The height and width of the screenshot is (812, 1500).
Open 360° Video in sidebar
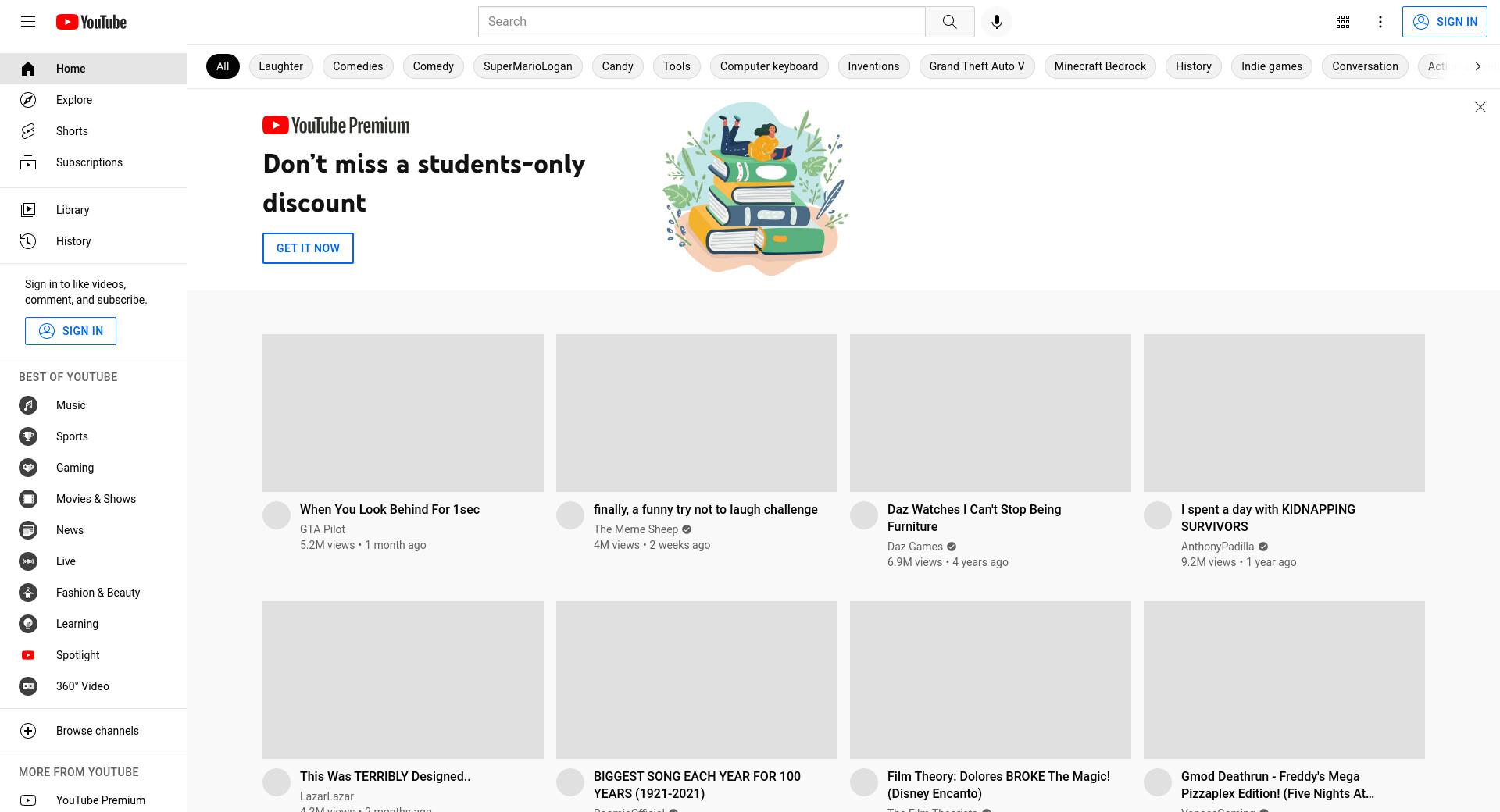click(x=94, y=686)
